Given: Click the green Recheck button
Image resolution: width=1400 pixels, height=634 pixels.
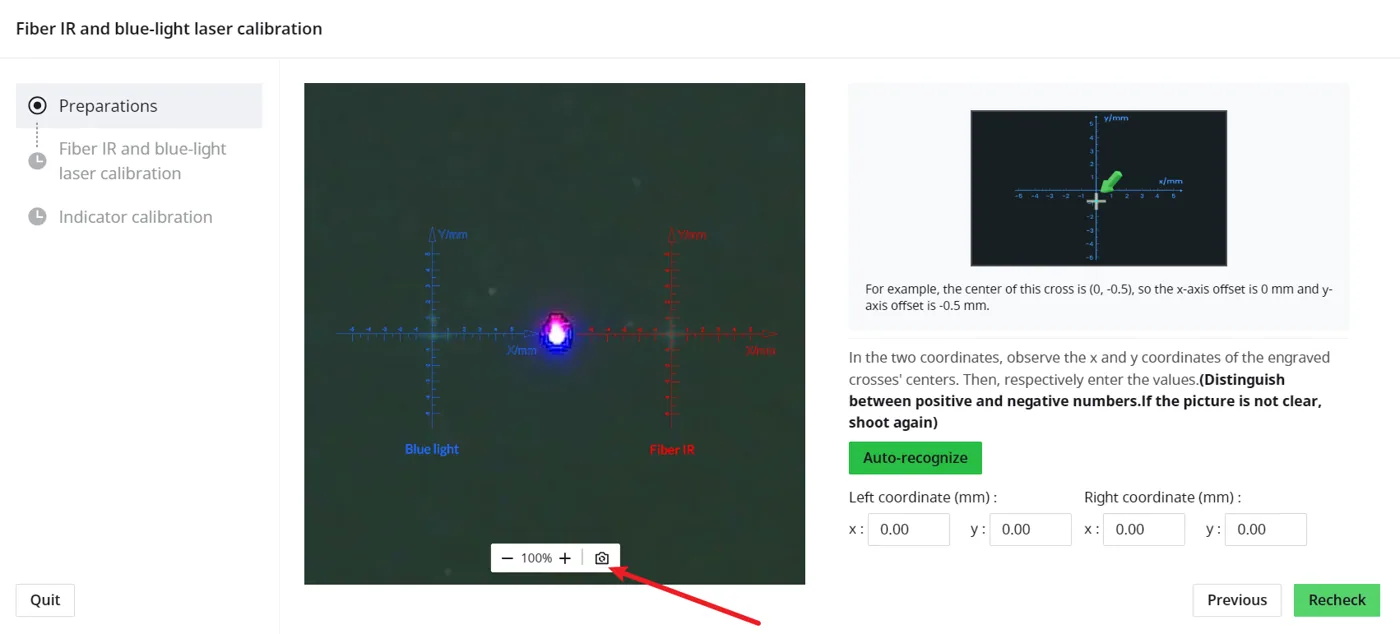Looking at the screenshot, I should coord(1337,600).
